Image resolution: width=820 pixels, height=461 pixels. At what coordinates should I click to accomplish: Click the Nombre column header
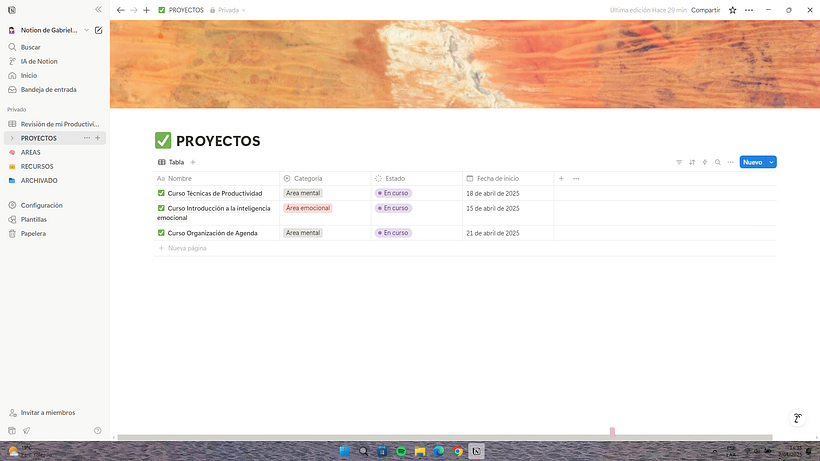pos(217,178)
